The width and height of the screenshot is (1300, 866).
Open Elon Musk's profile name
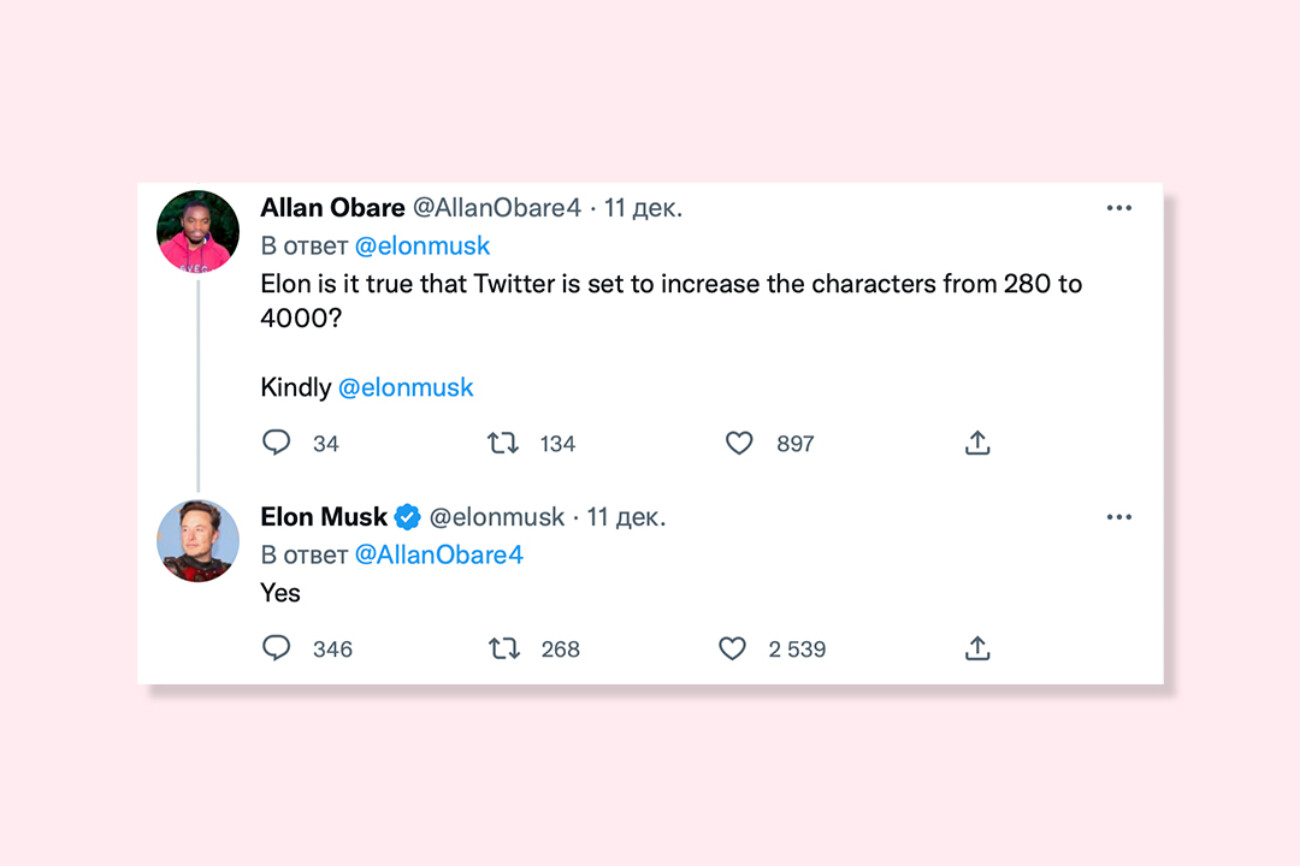(x=323, y=516)
